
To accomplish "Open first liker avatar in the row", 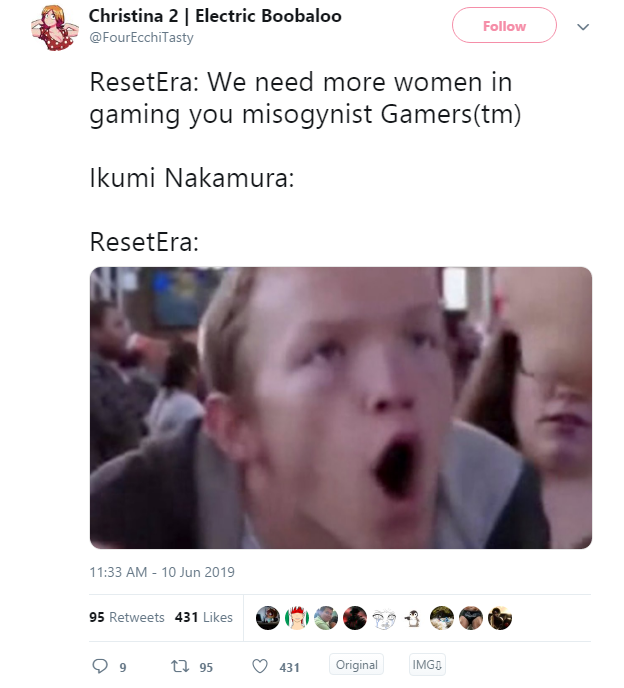I will pyautogui.click(x=268, y=618).
